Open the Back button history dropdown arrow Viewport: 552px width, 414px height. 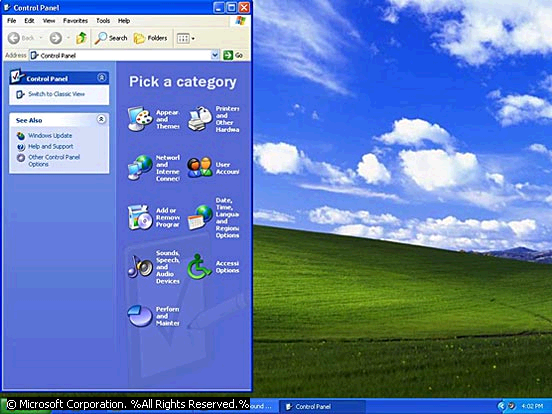click(40, 38)
